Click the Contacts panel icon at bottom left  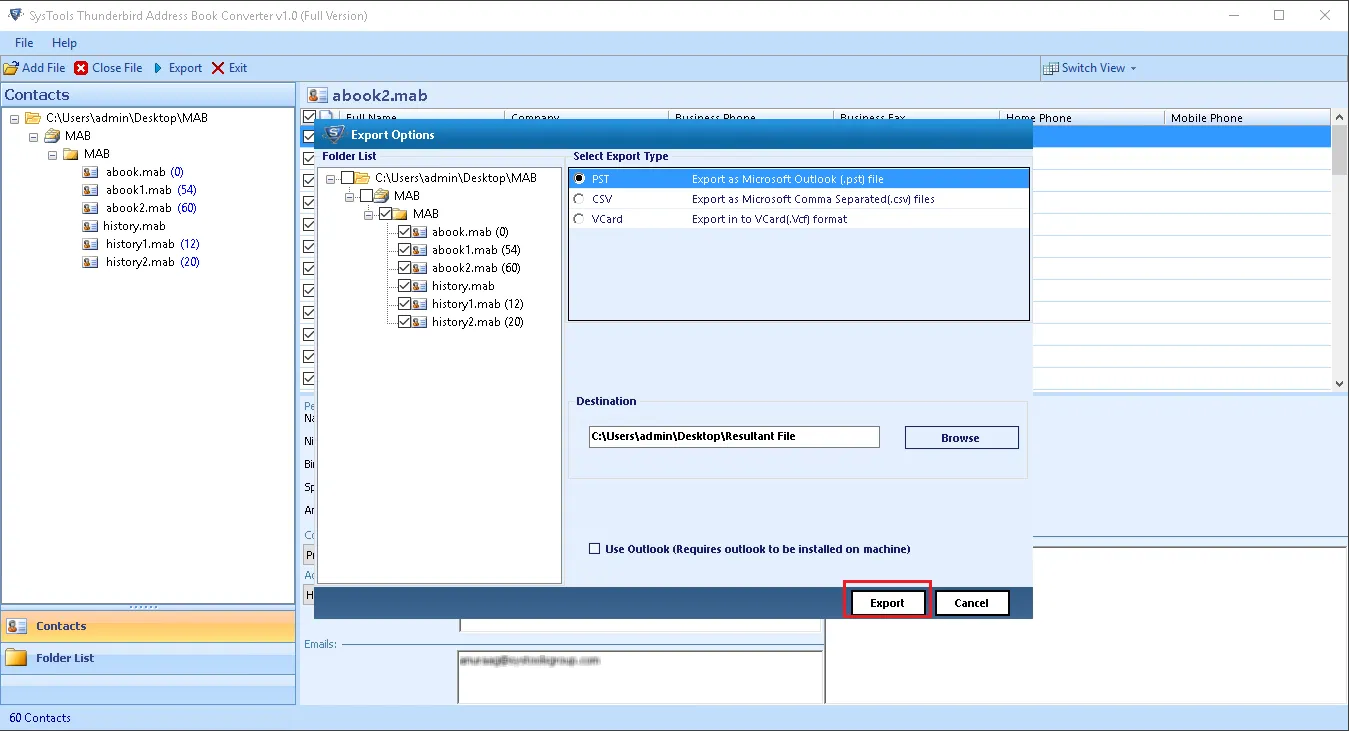tap(15, 625)
